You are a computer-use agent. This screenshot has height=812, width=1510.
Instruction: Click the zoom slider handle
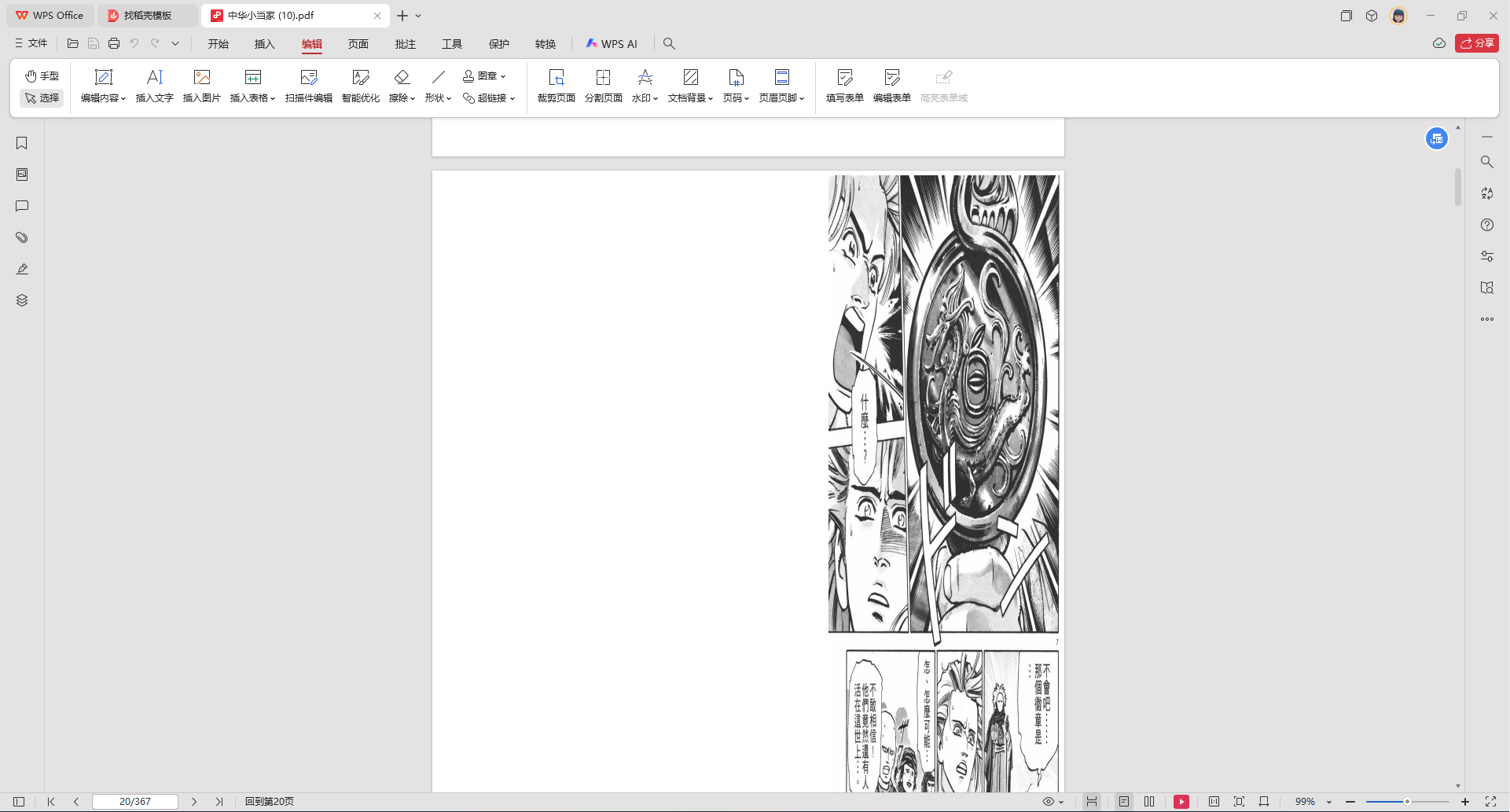pyautogui.click(x=1407, y=802)
